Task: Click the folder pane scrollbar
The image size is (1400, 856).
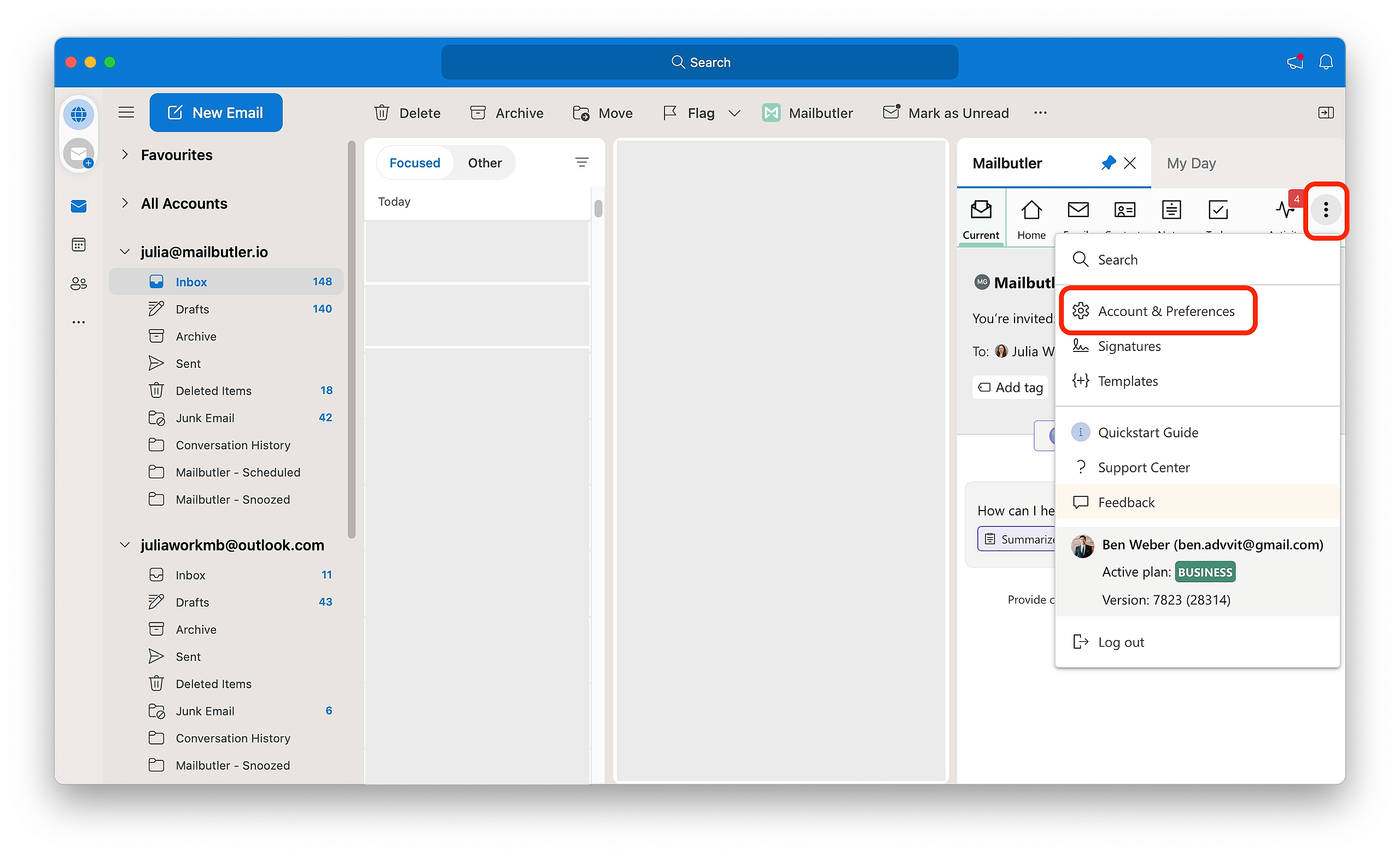Action: [352, 339]
